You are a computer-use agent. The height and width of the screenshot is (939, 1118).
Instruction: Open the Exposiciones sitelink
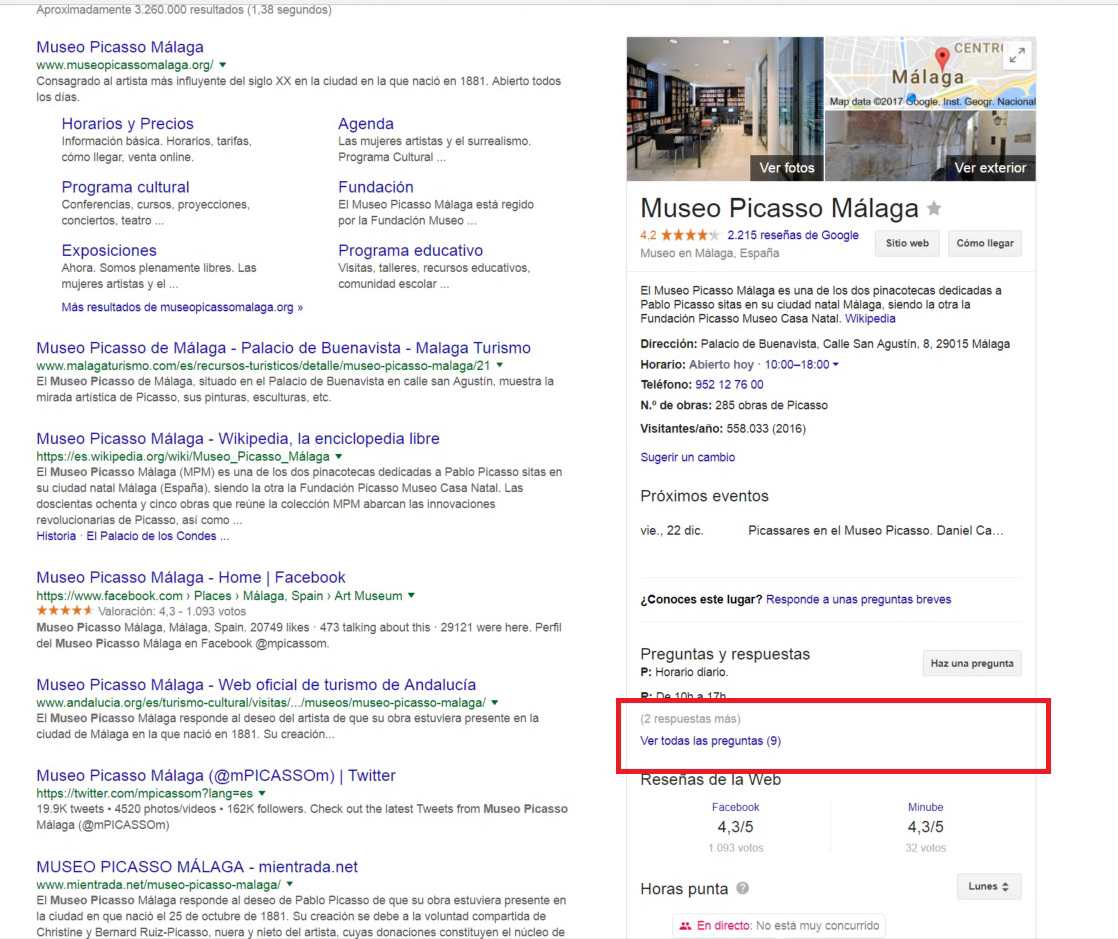coord(109,250)
